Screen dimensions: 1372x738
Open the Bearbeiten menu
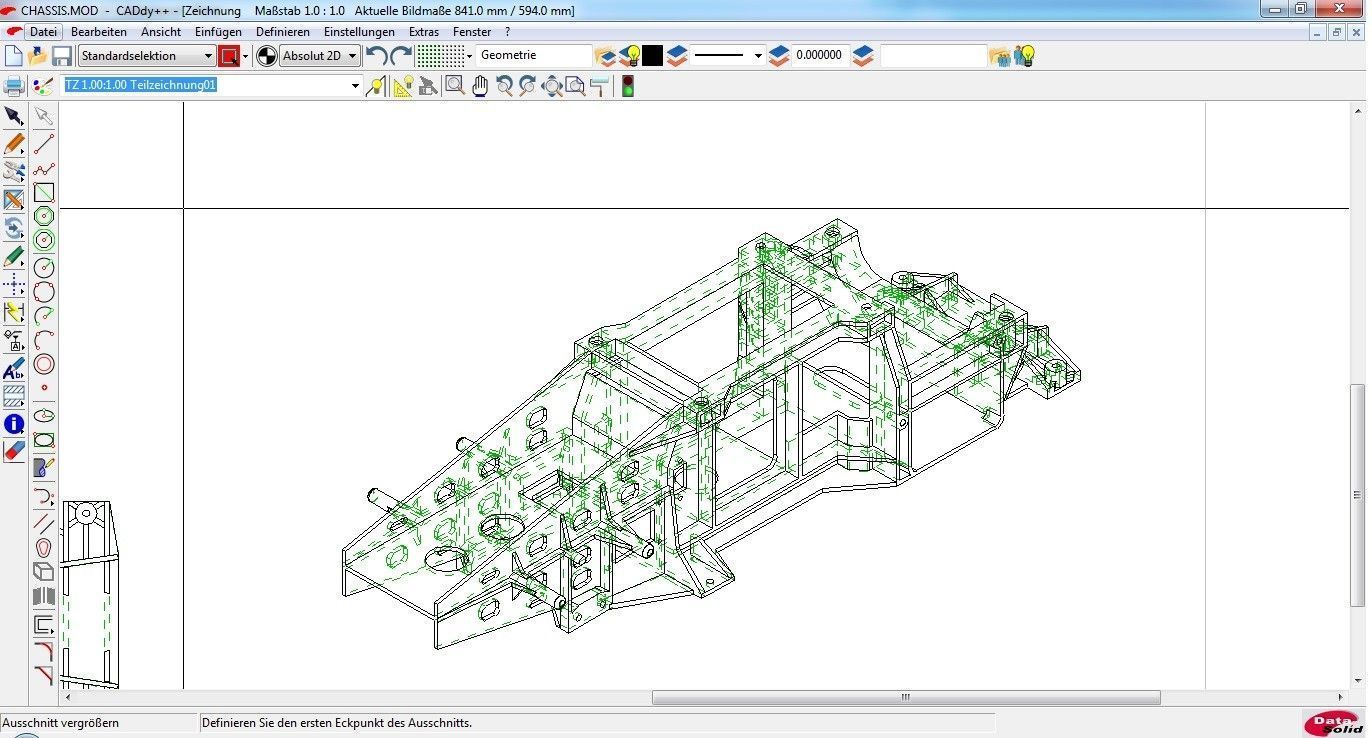(x=99, y=32)
